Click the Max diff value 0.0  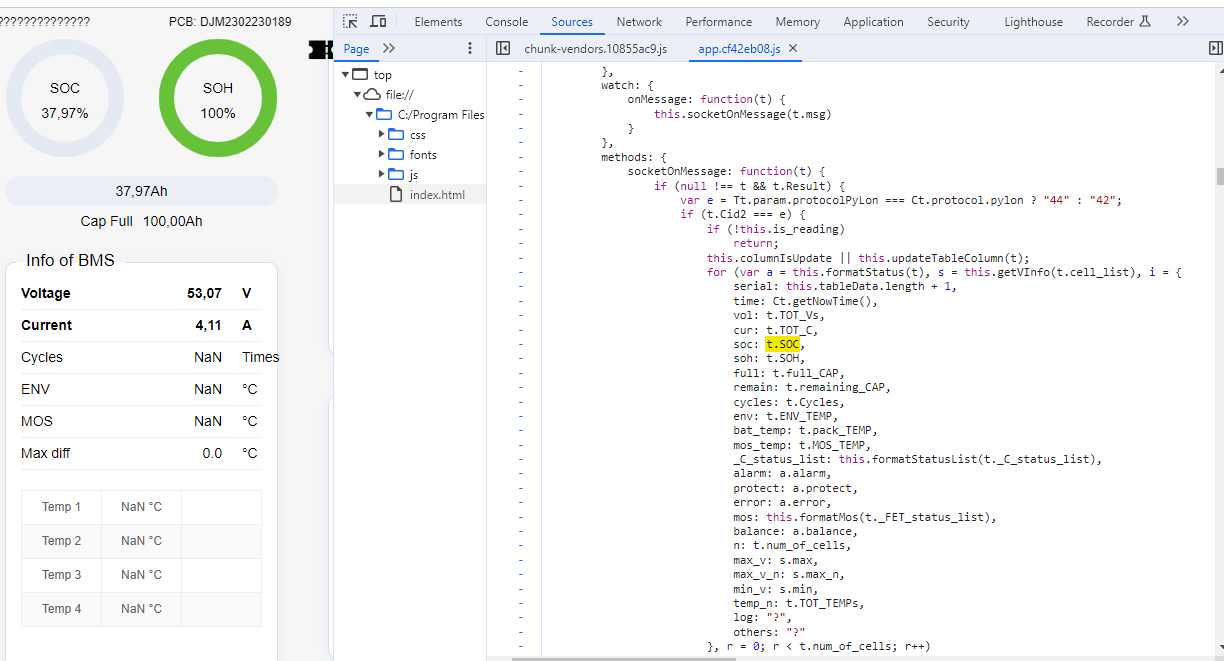click(212, 453)
